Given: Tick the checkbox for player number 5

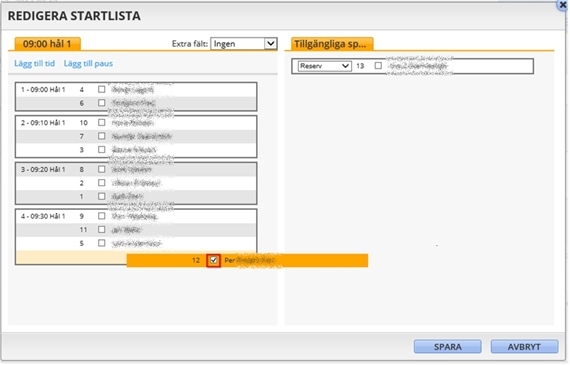Looking at the screenshot, I should point(102,243).
